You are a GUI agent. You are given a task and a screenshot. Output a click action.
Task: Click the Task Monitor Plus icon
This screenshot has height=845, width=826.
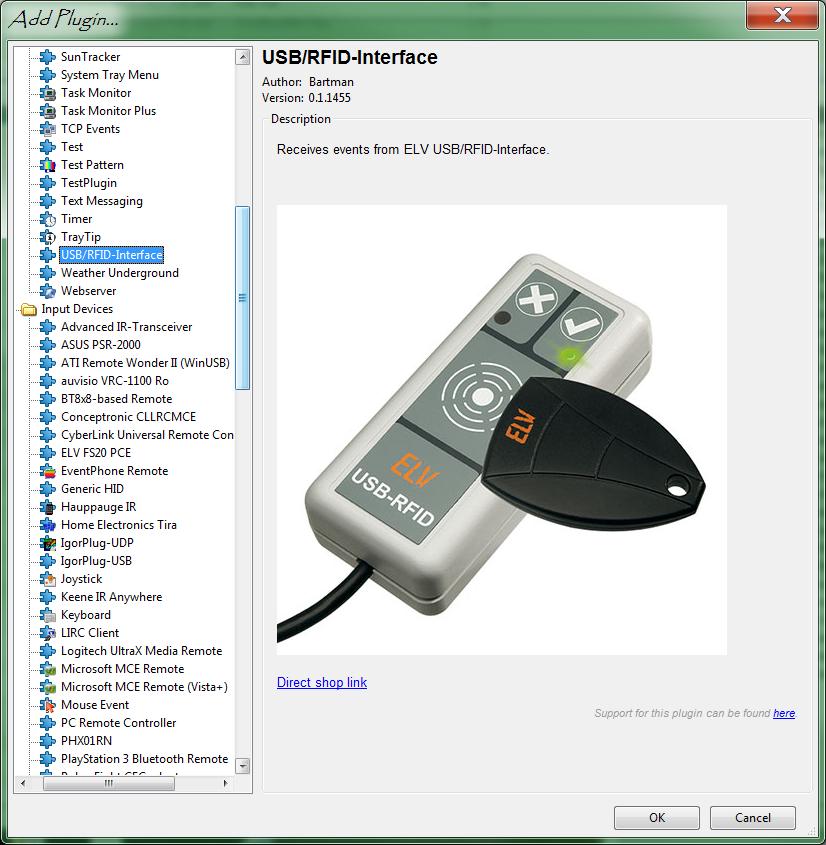(48, 110)
